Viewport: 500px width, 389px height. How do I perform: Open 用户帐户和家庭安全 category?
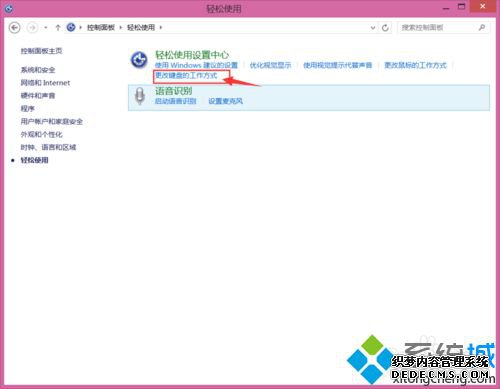52,121
